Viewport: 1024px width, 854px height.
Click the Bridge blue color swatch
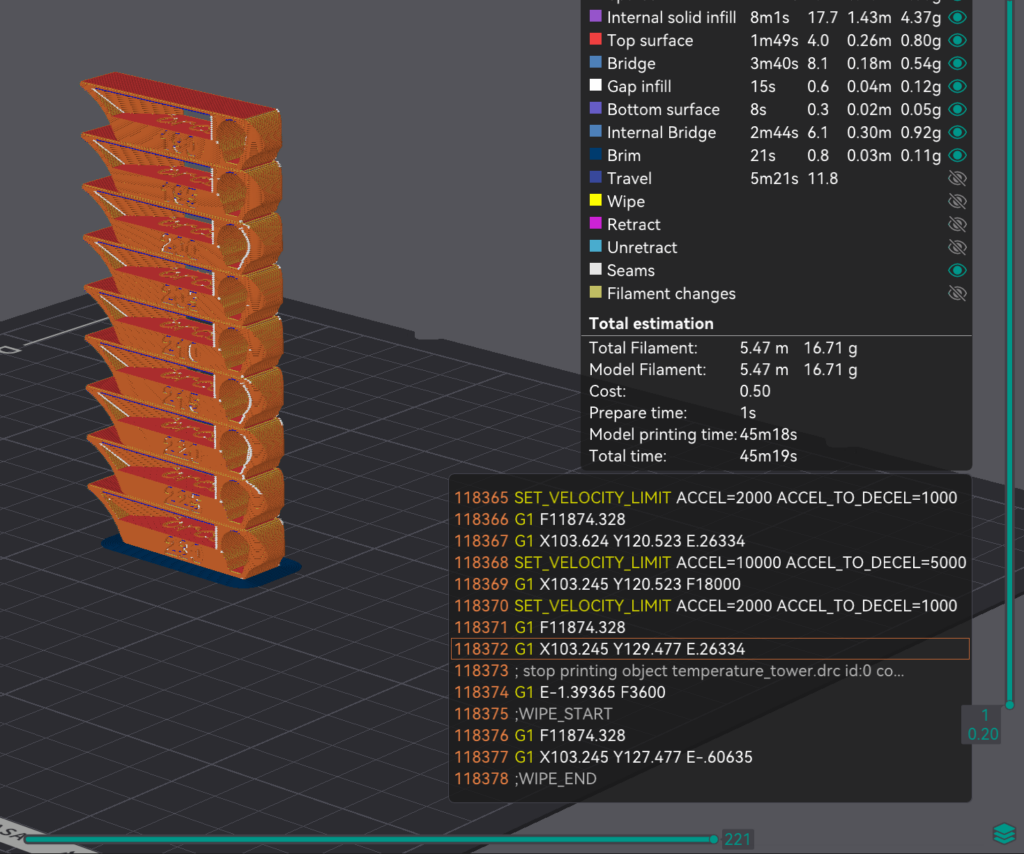(596, 62)
